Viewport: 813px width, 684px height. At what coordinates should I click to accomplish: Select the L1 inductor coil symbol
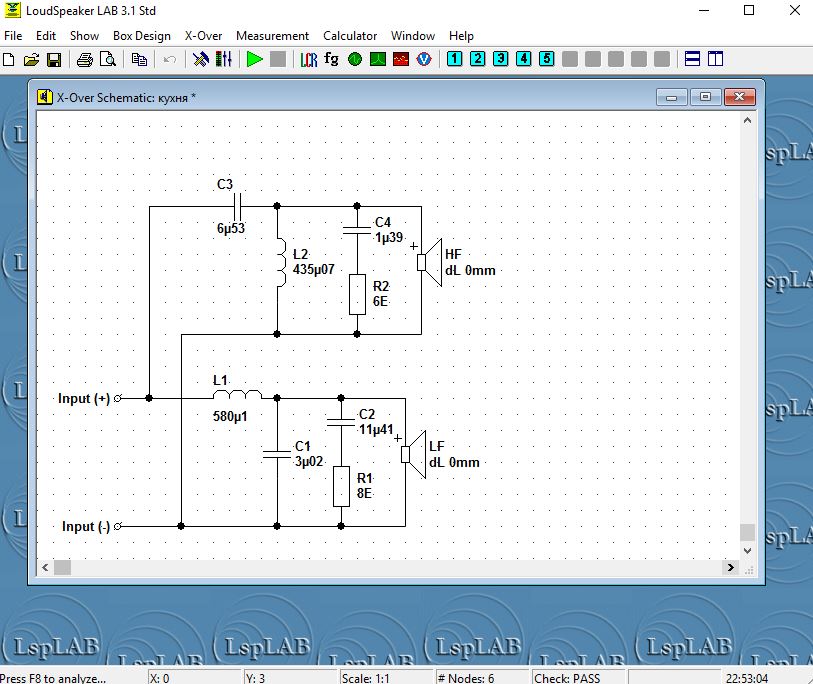pos(237,395)
